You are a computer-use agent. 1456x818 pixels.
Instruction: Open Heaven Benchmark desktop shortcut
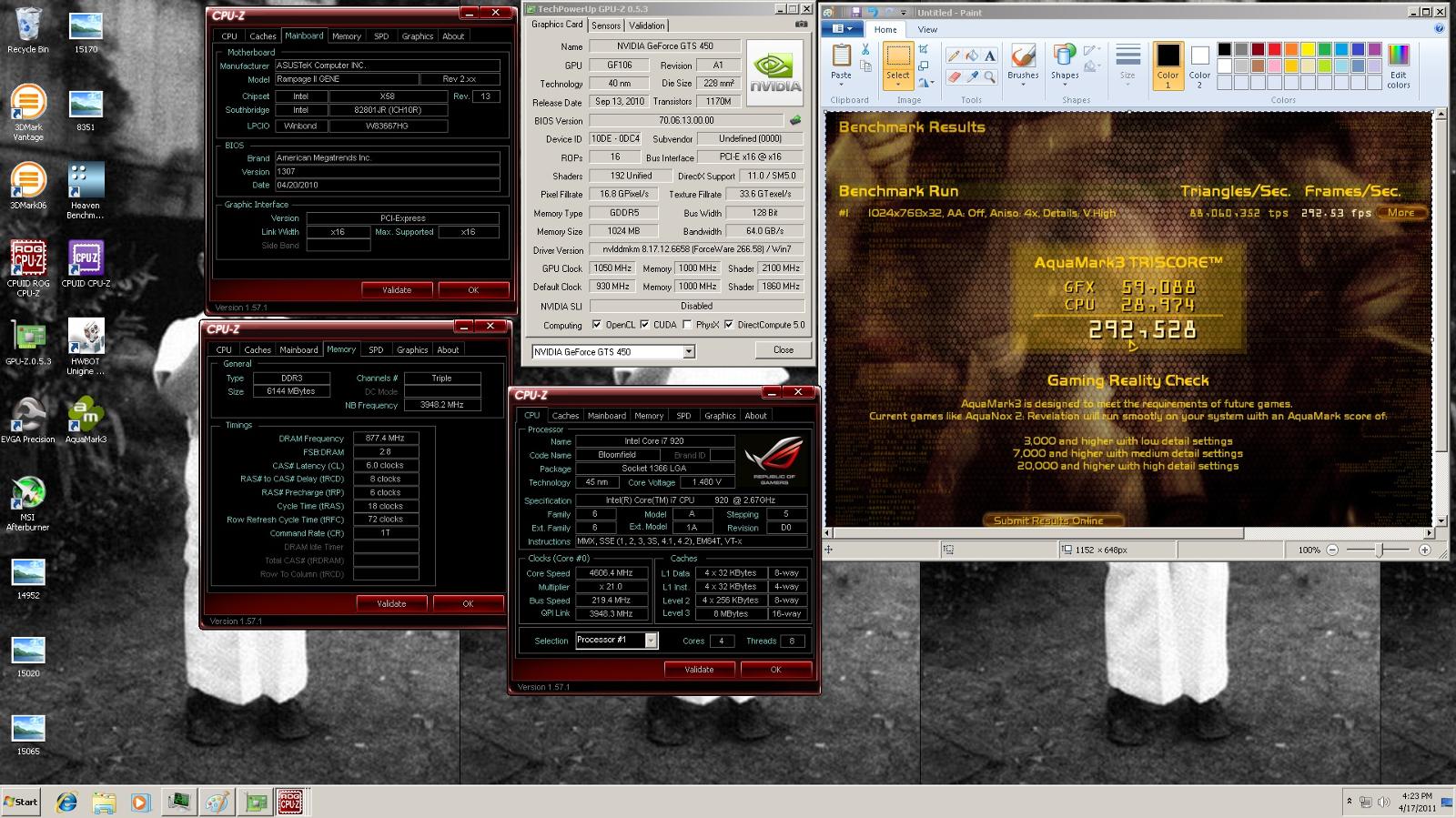[86, 191]
